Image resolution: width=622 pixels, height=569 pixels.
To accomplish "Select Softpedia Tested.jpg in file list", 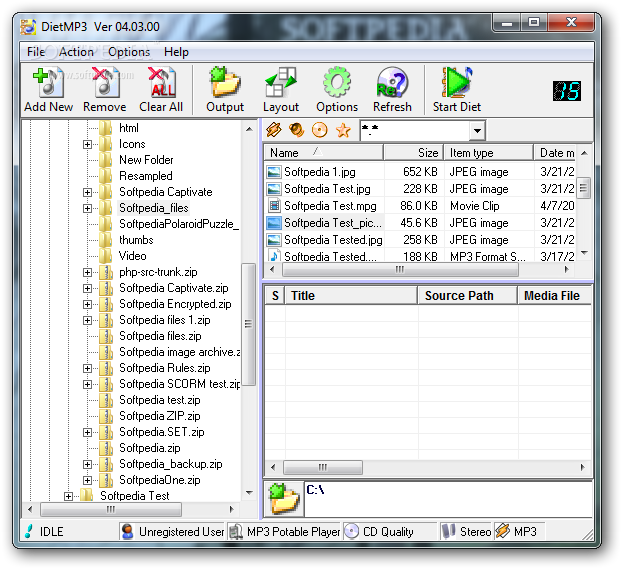I will 333,240.
